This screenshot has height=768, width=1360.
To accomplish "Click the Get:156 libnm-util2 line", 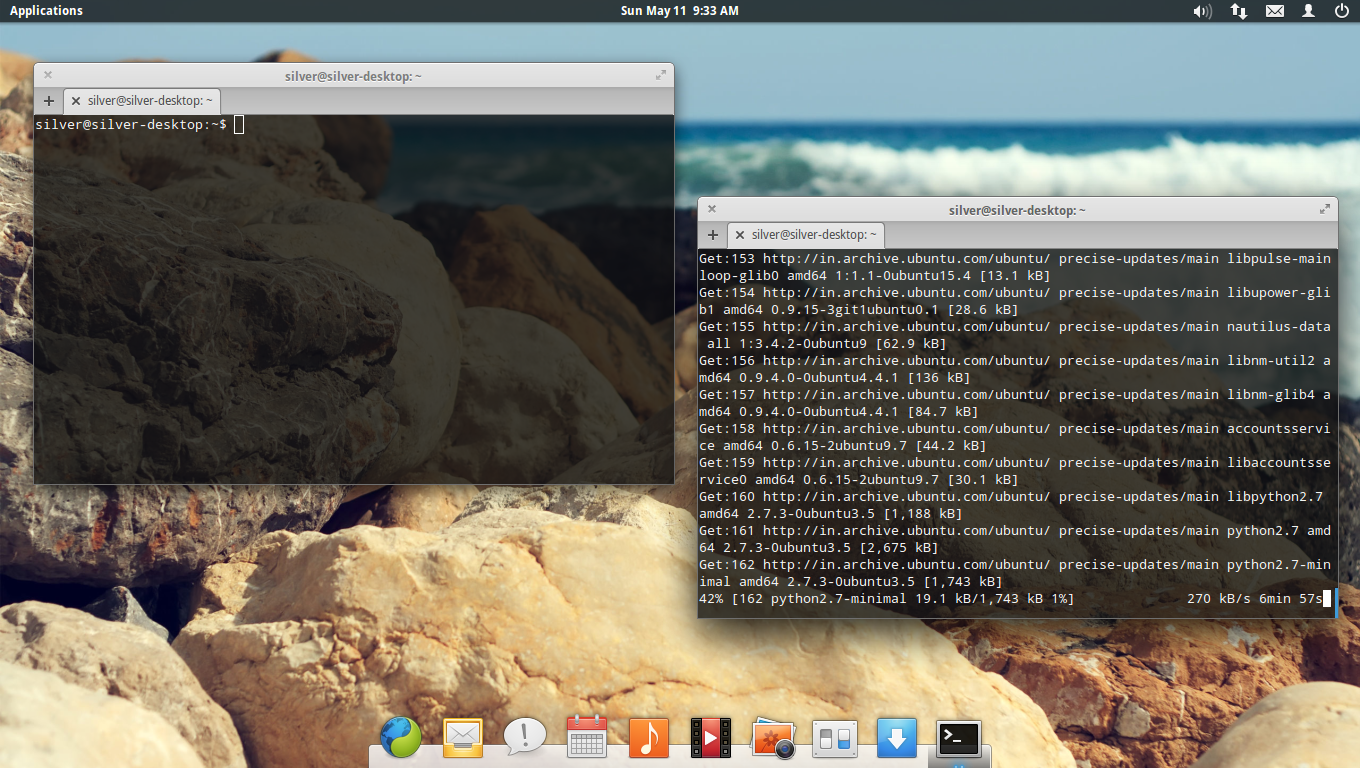I will pyautogui.click(x=1015, y=369).
